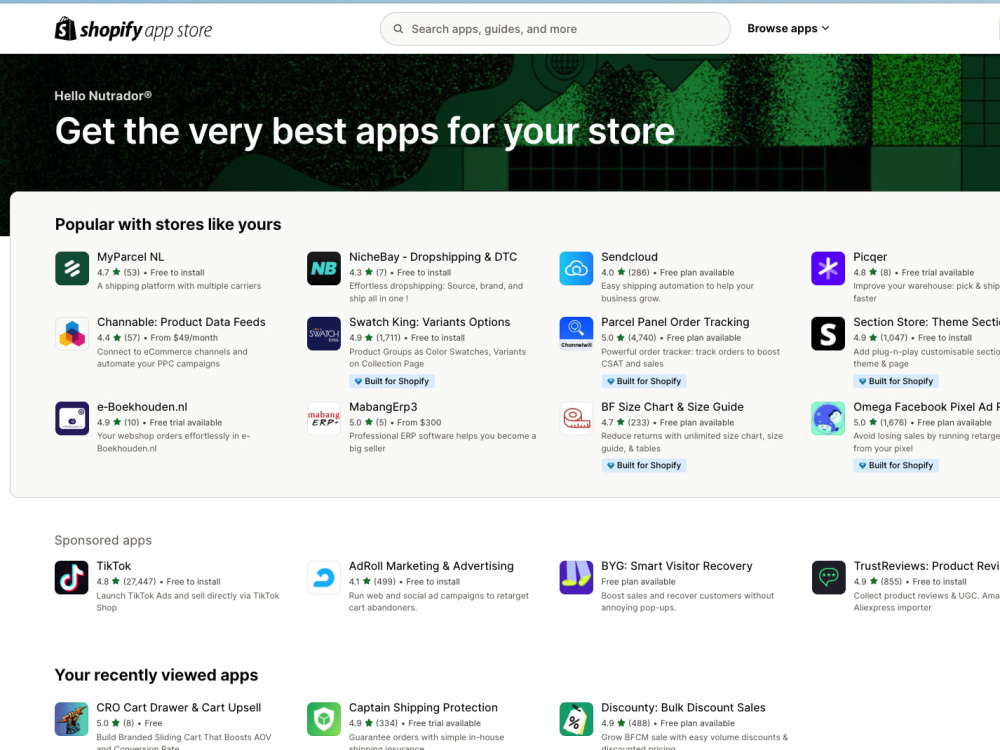Image resolution: width=1000 pixels, height=750 pixels.
Task: Open AdRoll Marketing & Advertising link
Action: click(x=431, y=566)
